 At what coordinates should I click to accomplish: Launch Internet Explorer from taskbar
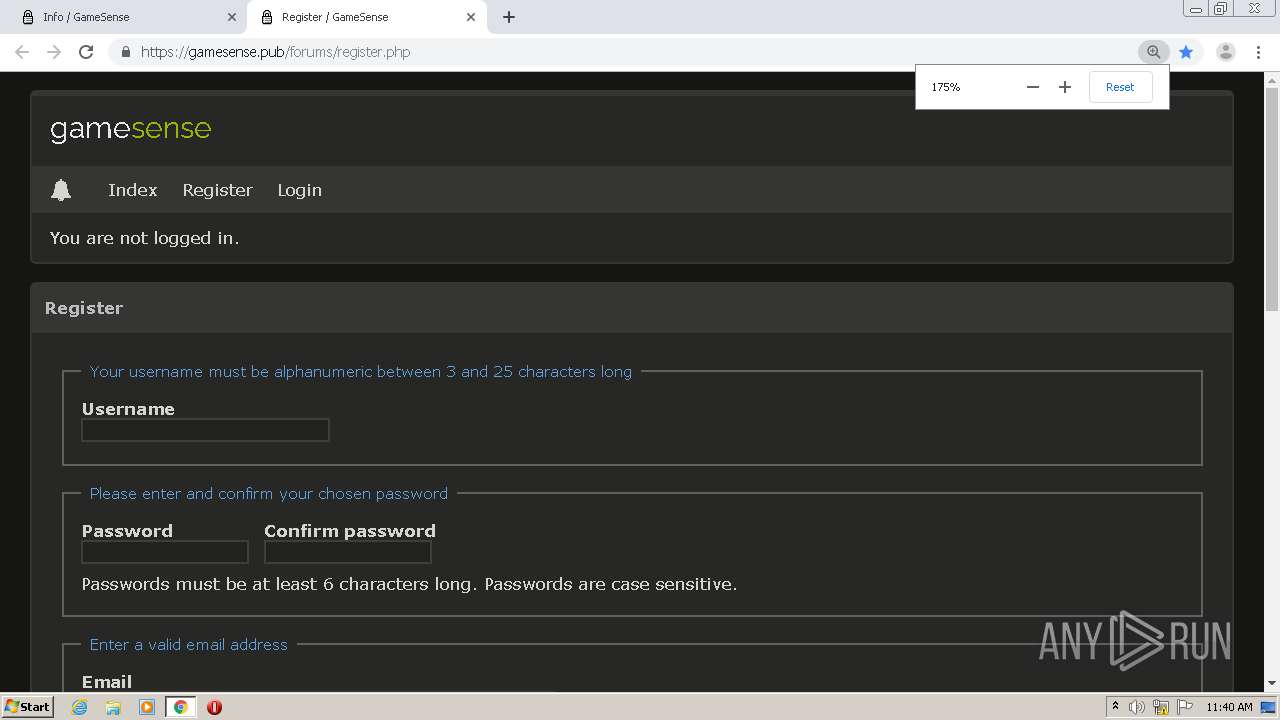tap(80, 707)
